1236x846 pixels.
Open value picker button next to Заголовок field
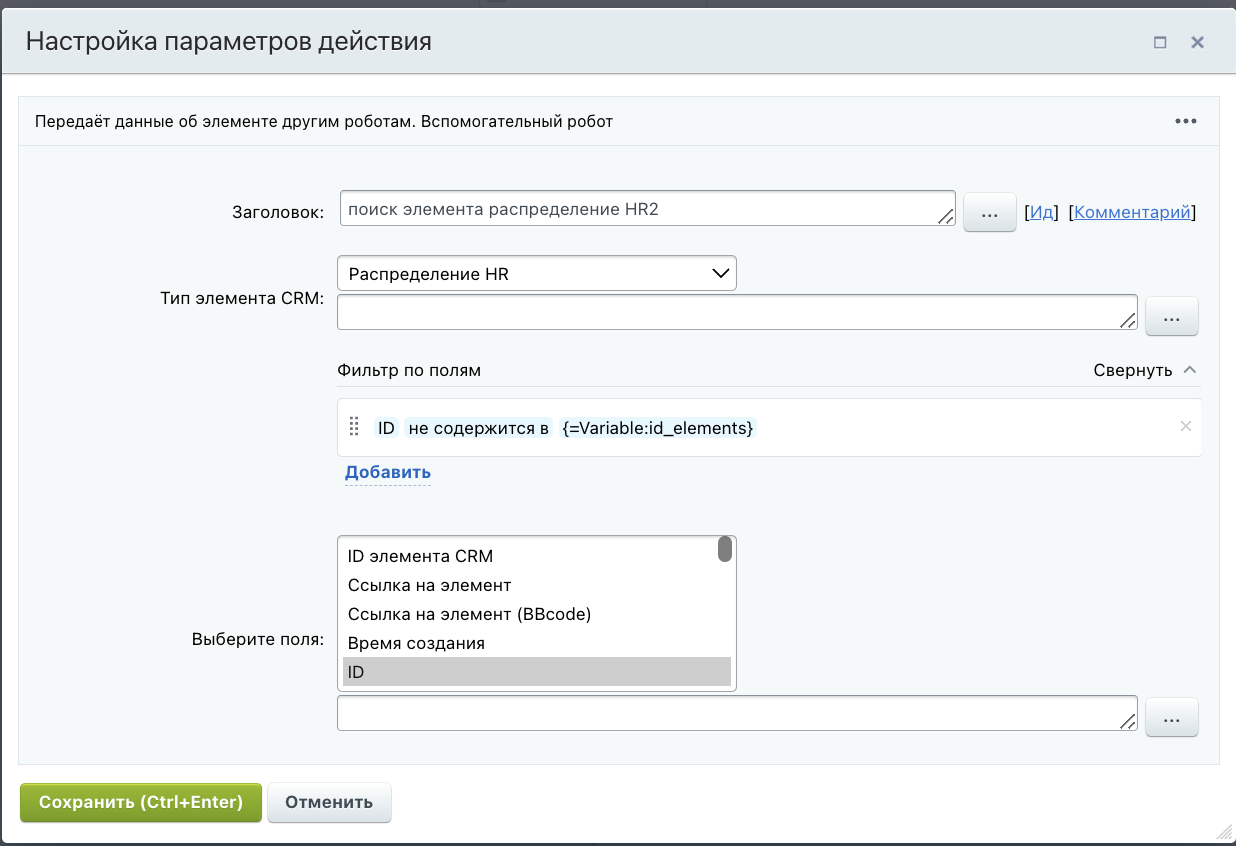(x=989, y=212)
